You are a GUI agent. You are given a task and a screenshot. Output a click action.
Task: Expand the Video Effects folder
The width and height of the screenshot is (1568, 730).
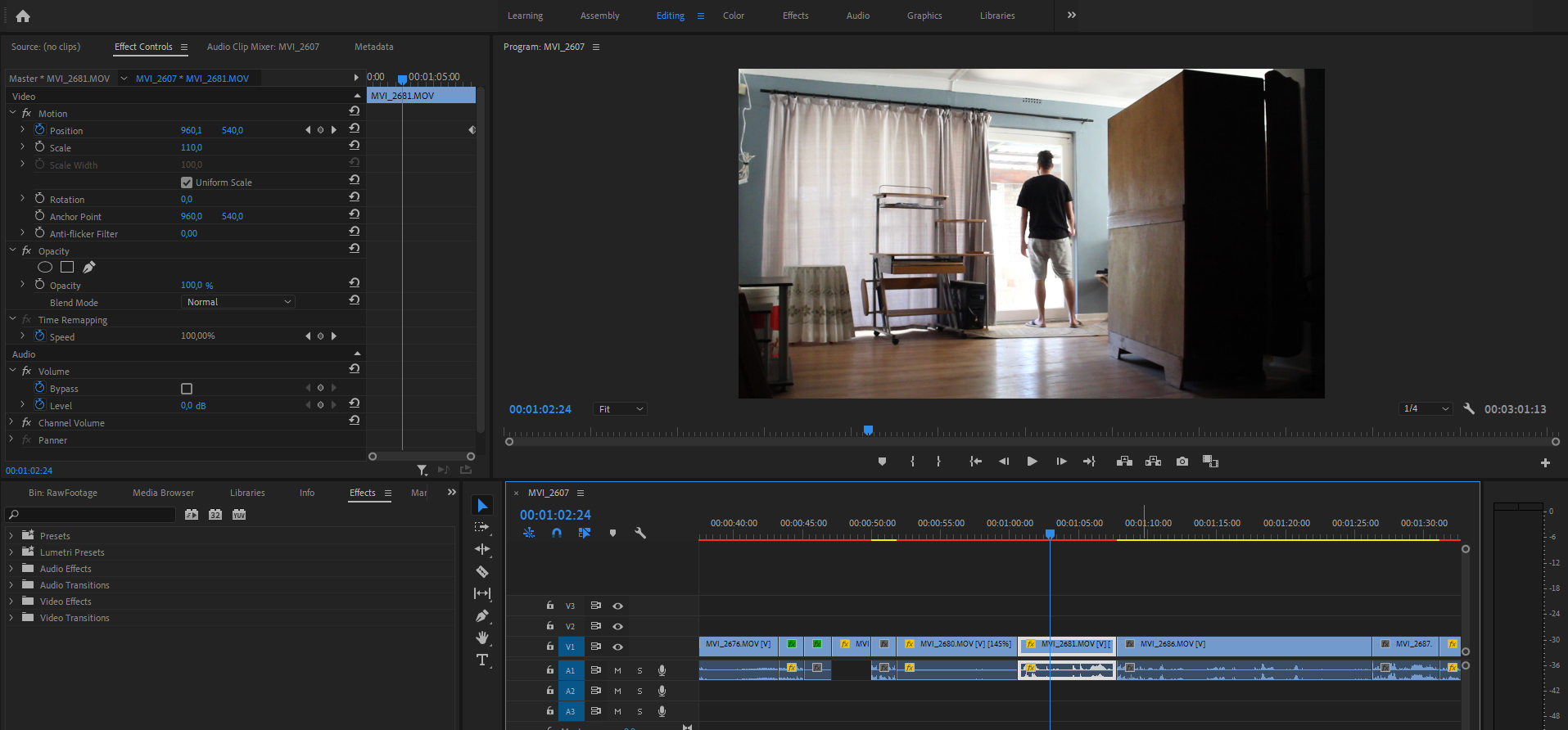tap(11, 602)
